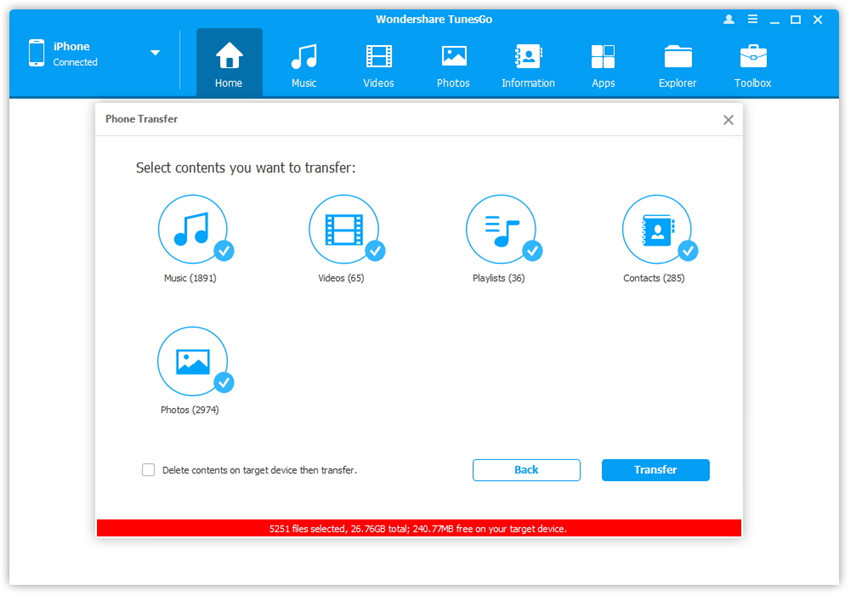Expand the iPhone device dropdown arrow
850x595 pixels.
155,53
